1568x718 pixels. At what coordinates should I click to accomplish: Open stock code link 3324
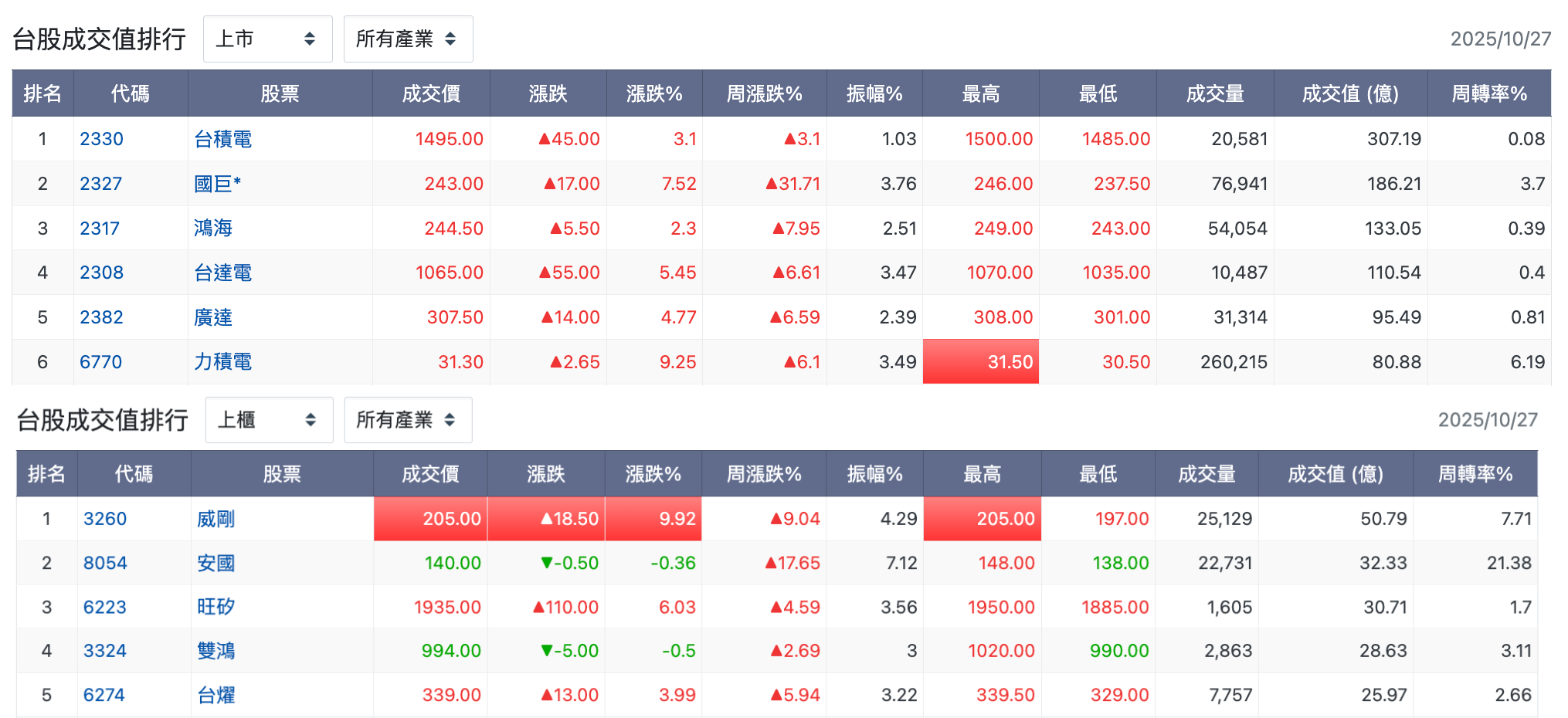[x=105, y=651]
